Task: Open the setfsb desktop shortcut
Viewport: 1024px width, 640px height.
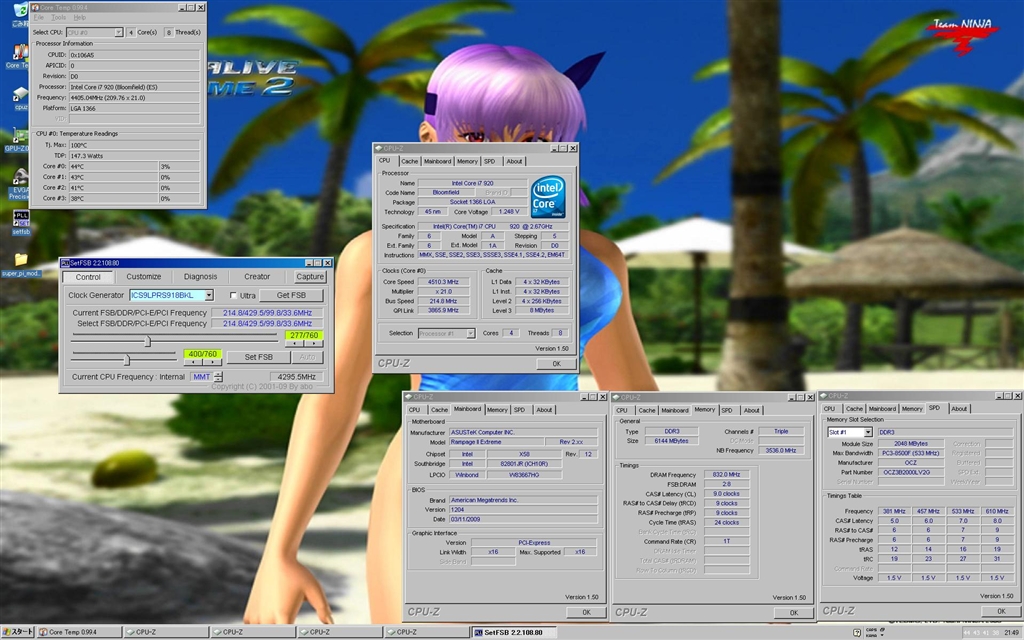Action: (x=21, y=222)
